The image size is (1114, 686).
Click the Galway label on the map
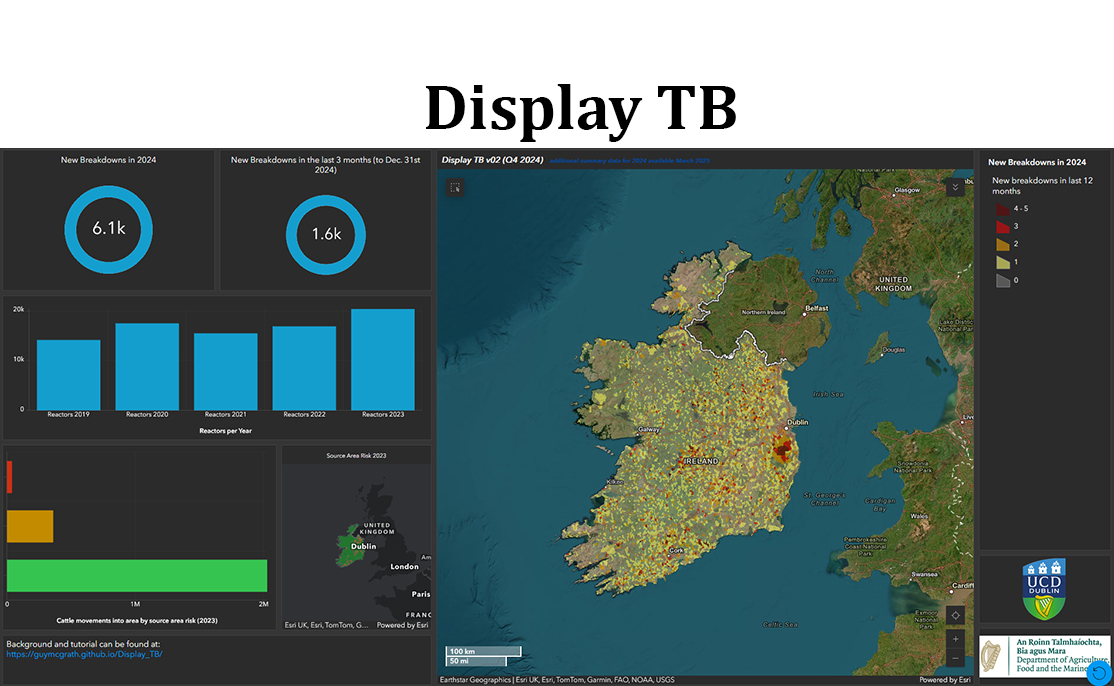[x=649, y=430]
